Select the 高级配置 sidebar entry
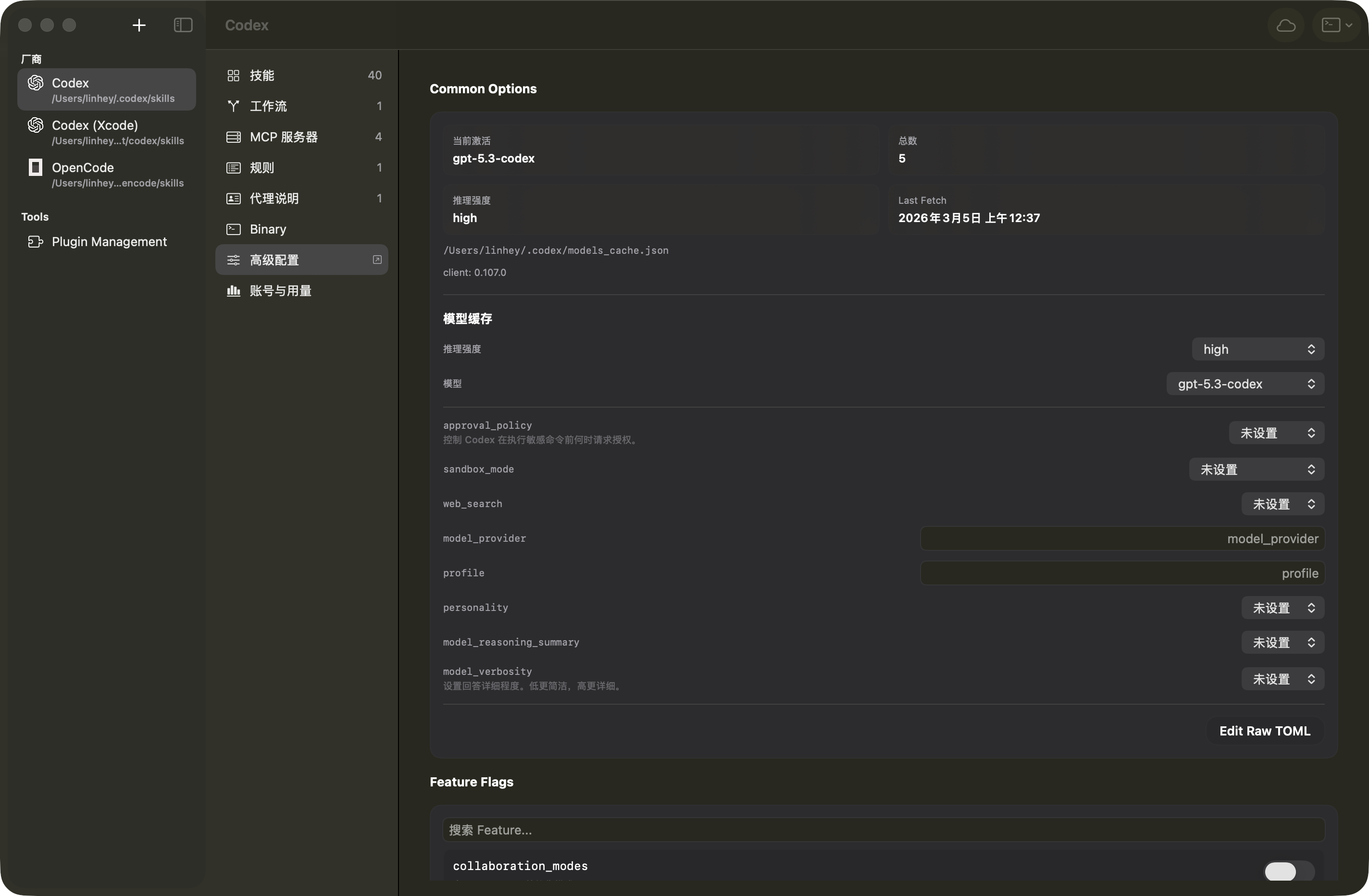This screenshot has width=1369, height=896. tap(293, 260)
